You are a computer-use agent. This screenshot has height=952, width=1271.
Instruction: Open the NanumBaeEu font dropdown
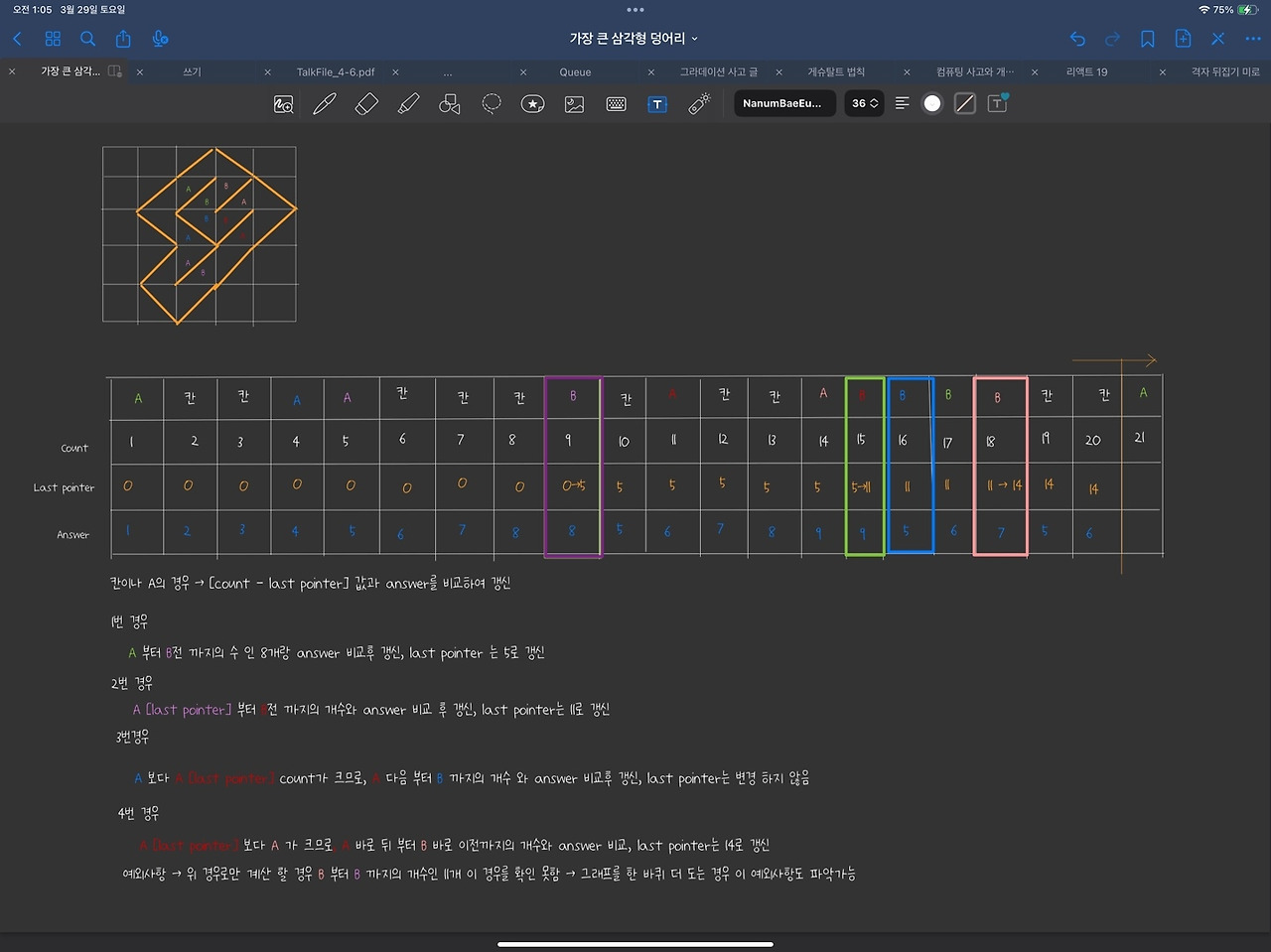(783, 103)
